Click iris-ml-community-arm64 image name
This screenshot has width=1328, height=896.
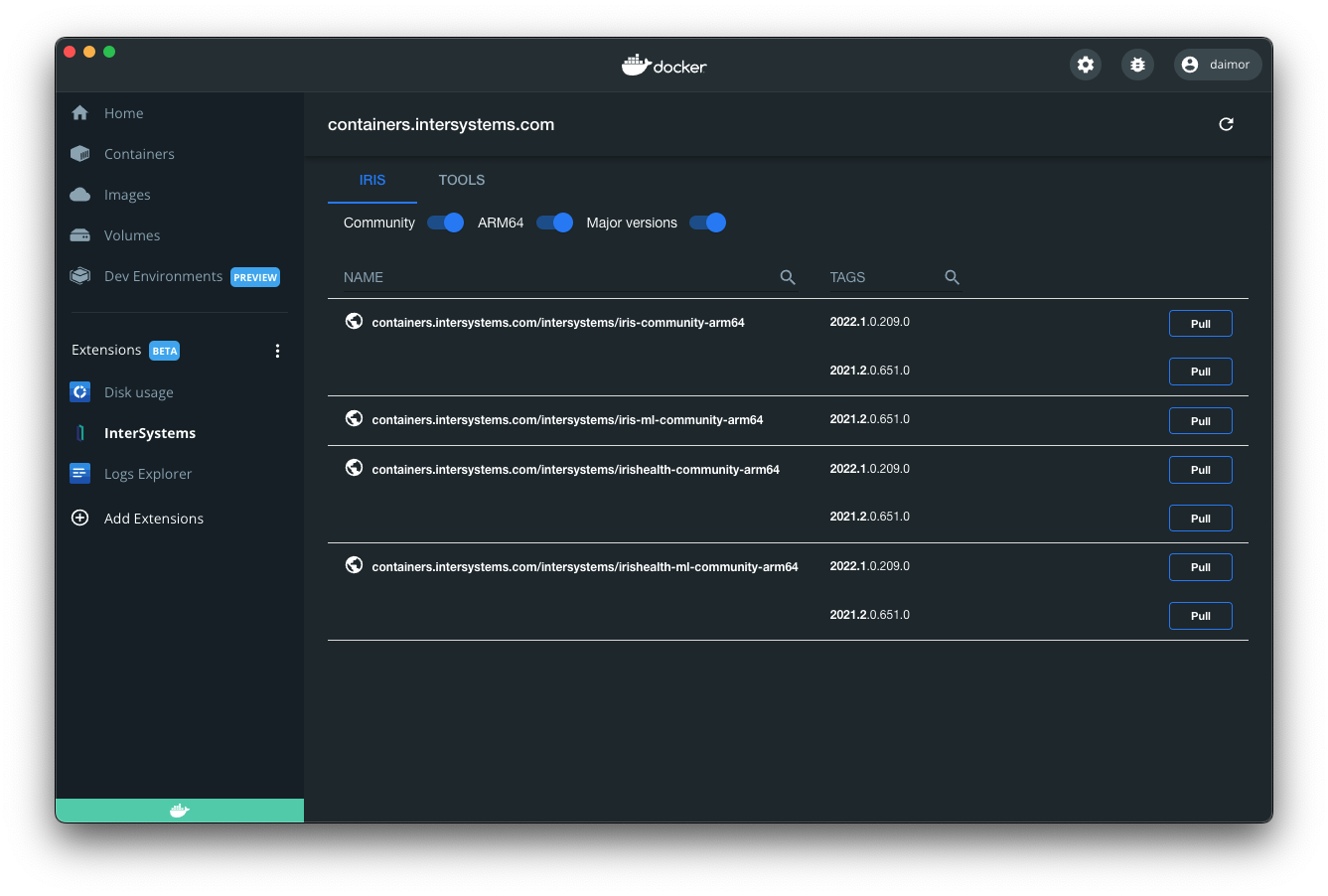tap(567, 420)
